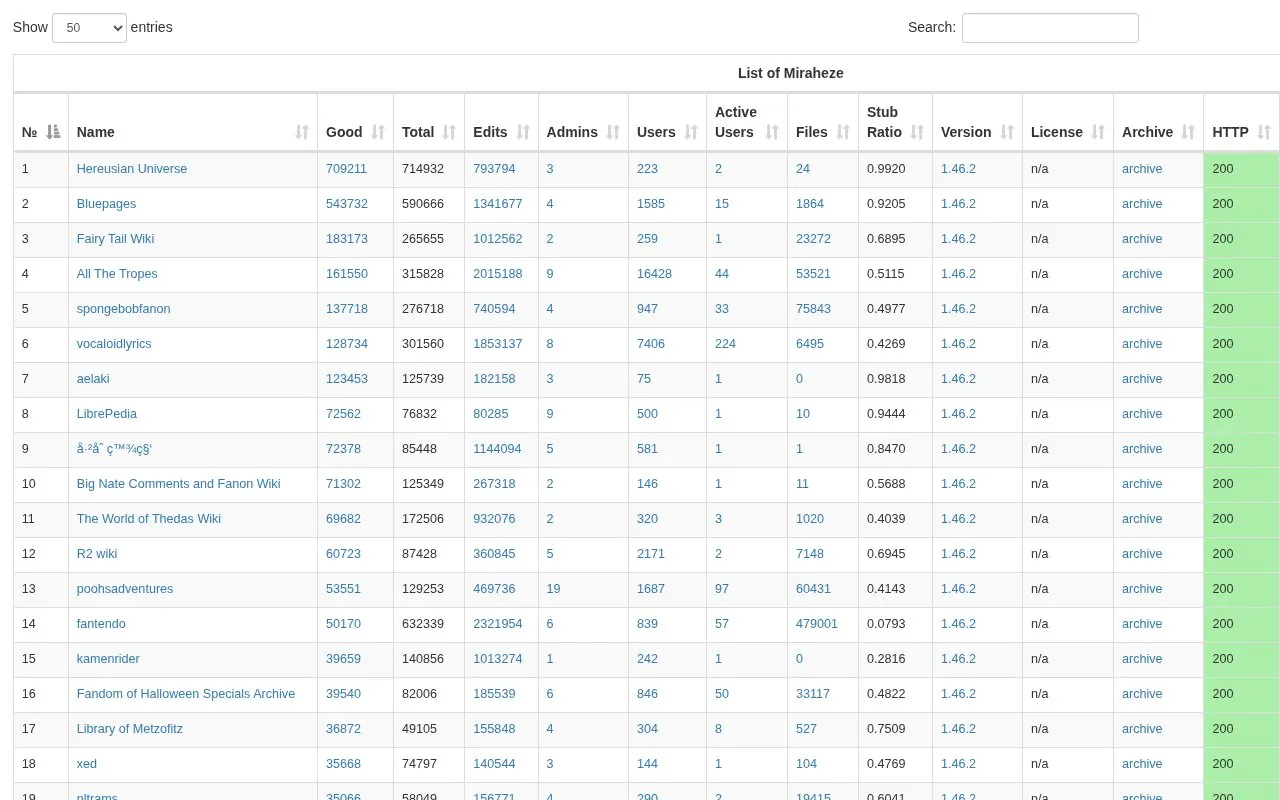Click sort arrows beside Archive header
The image size is (1280, 800).
1188,132
